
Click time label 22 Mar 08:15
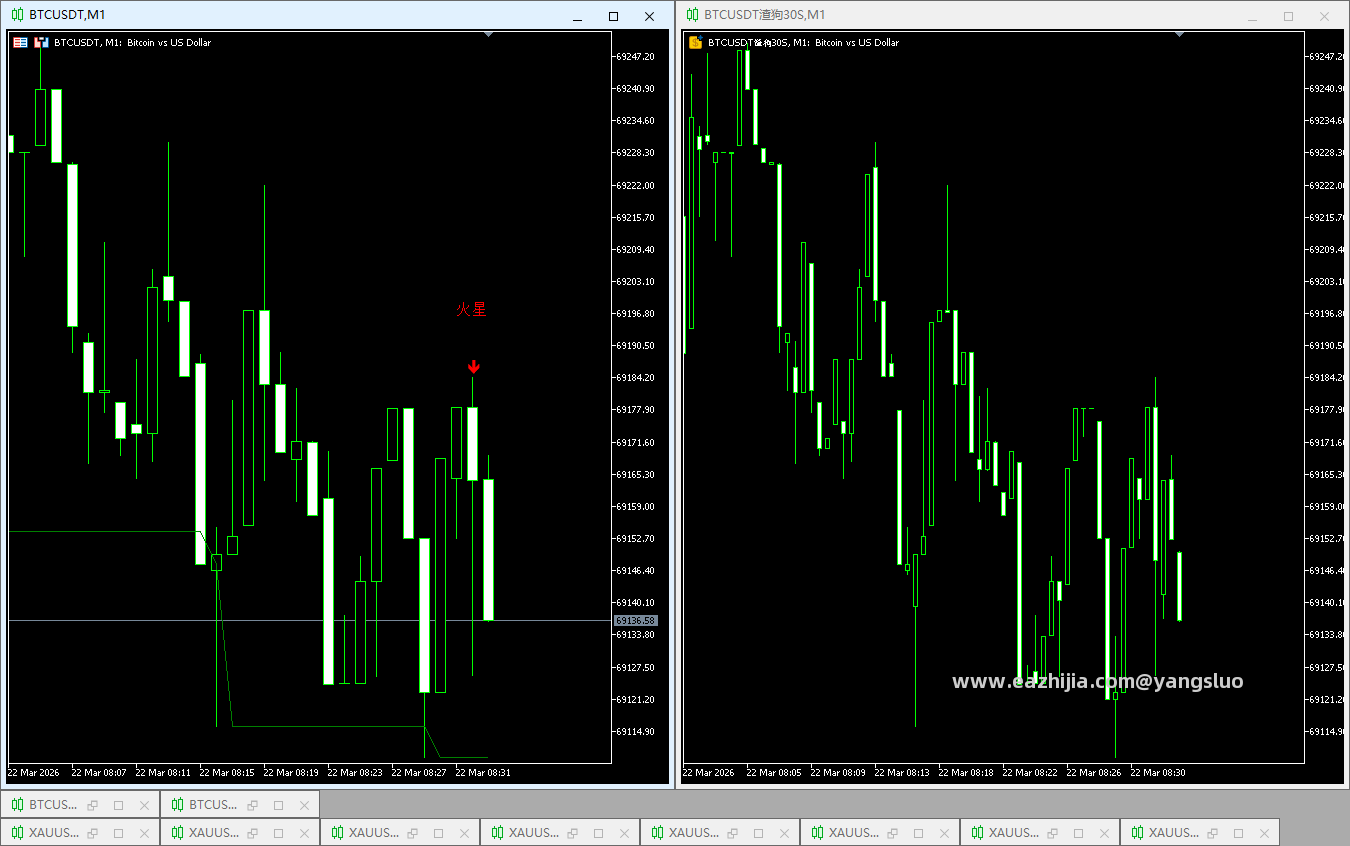(226, 772)
